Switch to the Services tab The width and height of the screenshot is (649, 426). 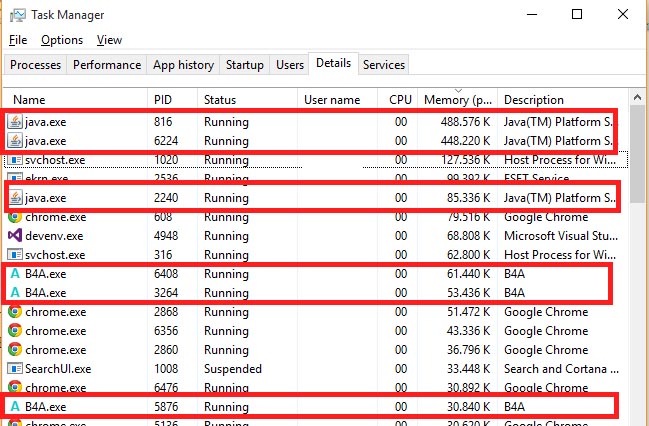(384, 65)
